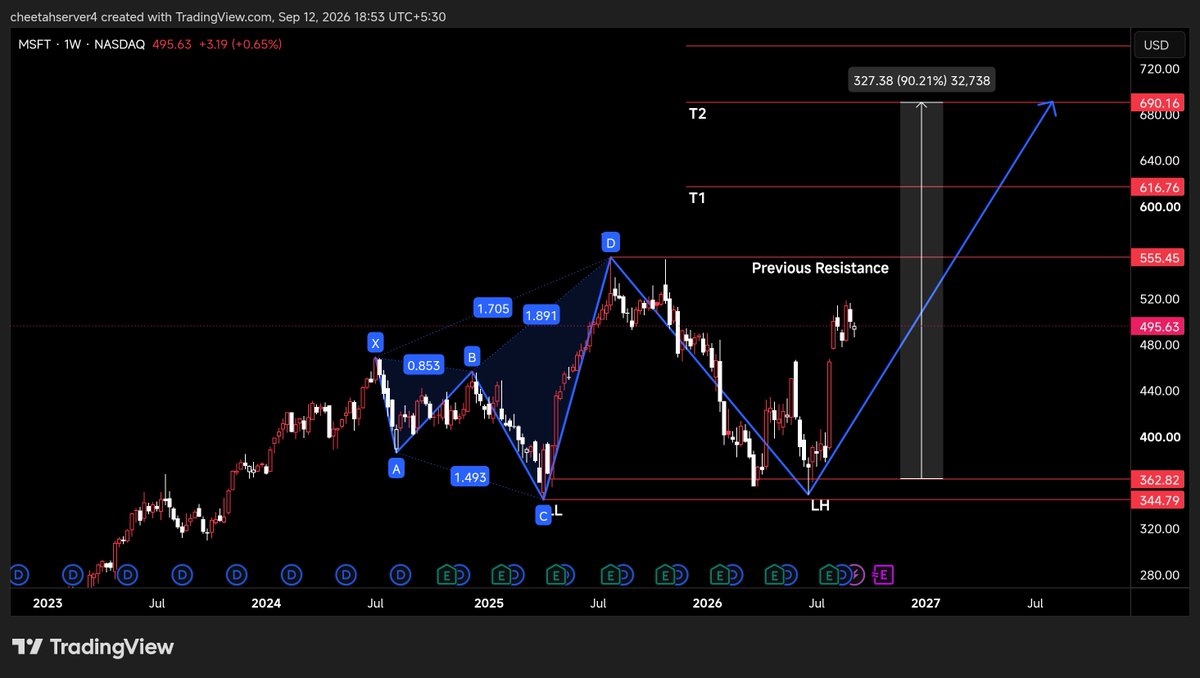Click the MSFT symbol title in chart header
Screen dimensions: 1200x678
click(32, 44)
